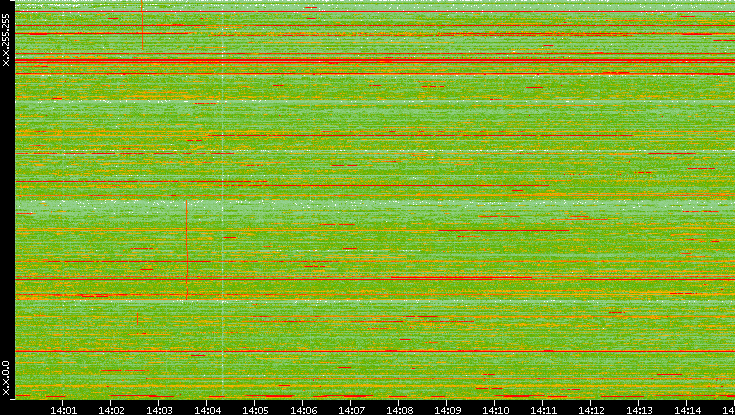The image size is (735, 415).
Task: Click the 14:01 time axis label
Action: (63, 411)
